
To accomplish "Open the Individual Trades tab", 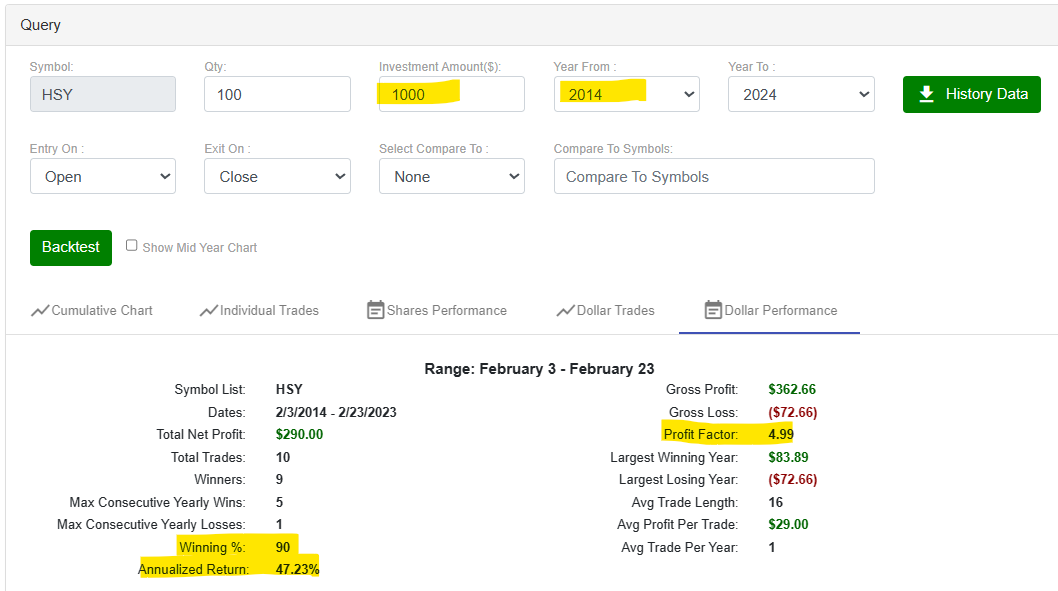I will [260, 310].
